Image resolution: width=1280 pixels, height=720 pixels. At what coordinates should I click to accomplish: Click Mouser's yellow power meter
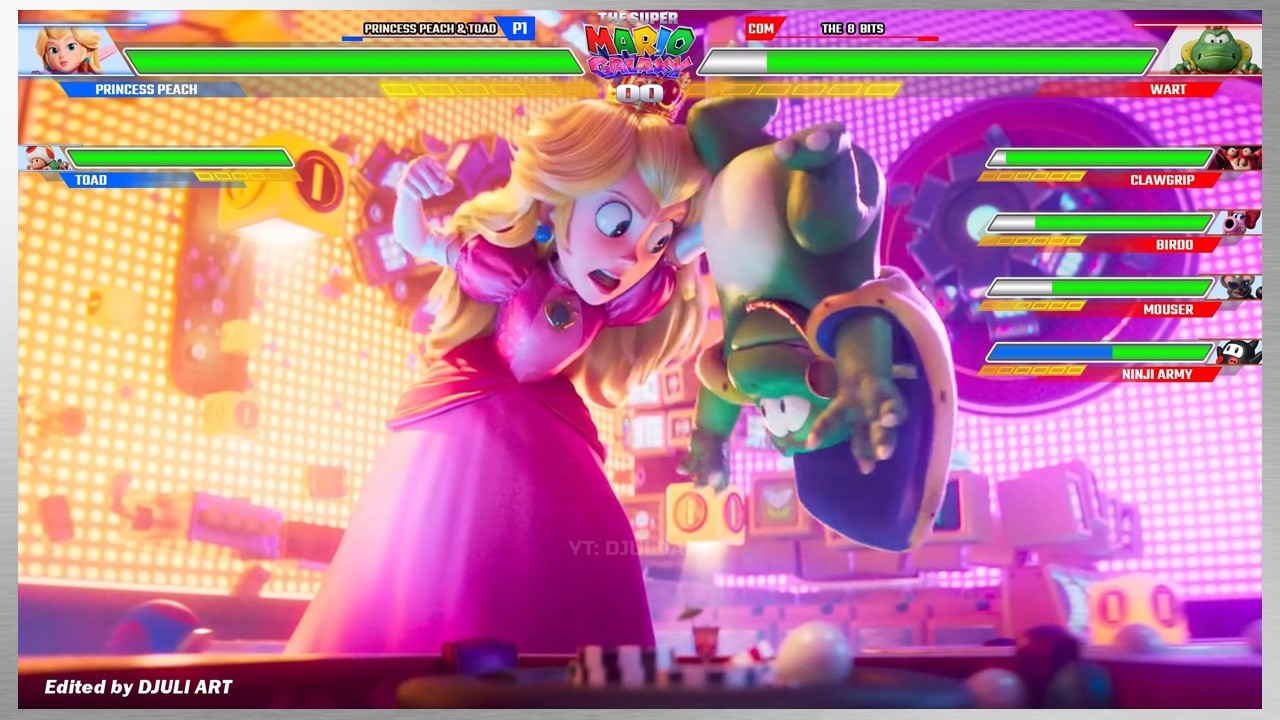click(x=1032, y=305)
